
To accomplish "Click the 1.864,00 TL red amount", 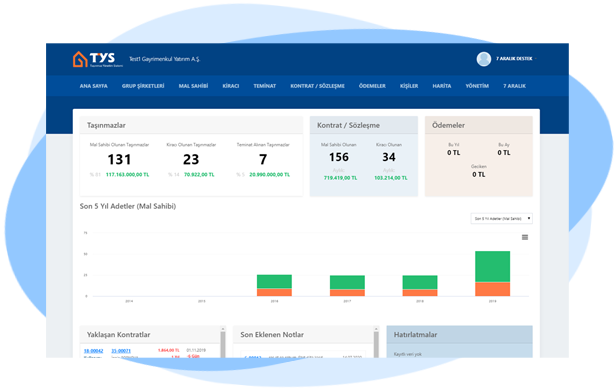I will click(x=169, y=350).
